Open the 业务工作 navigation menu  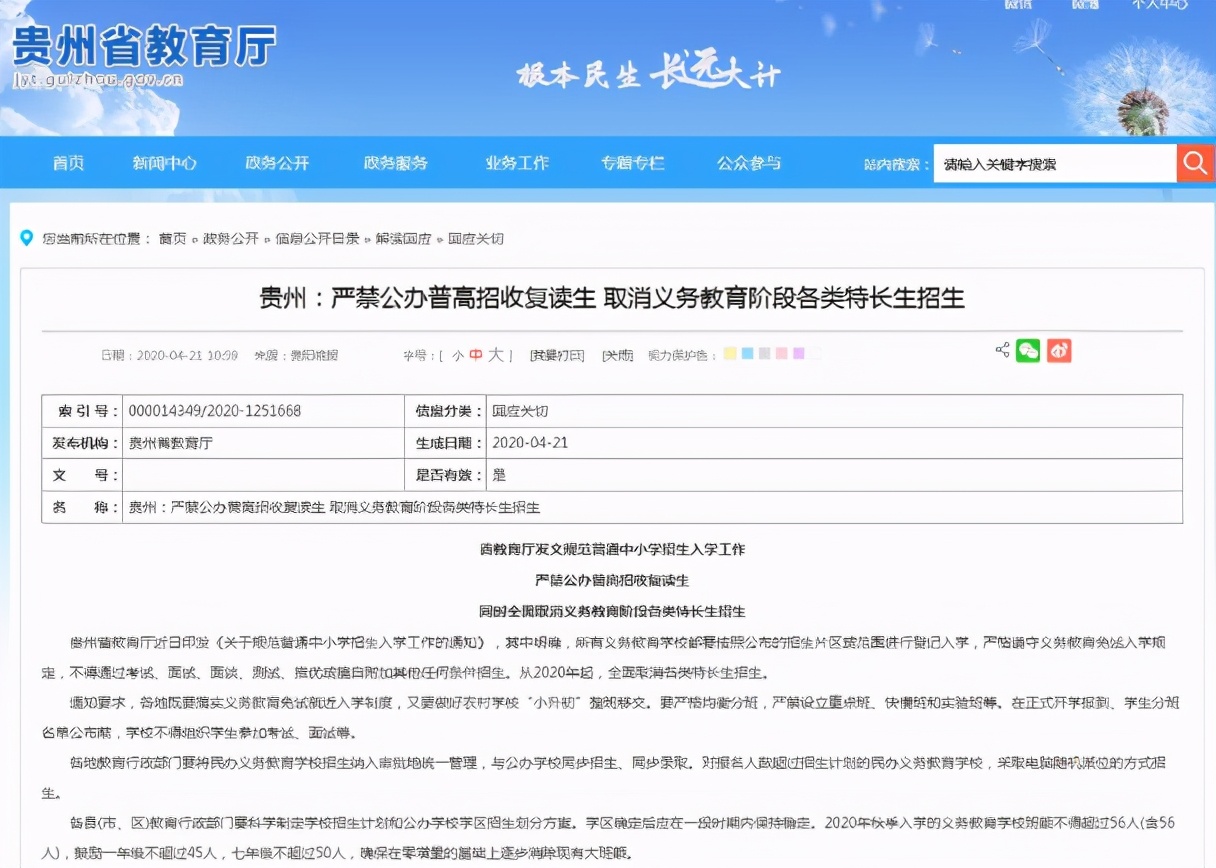(x=515, y=163)
